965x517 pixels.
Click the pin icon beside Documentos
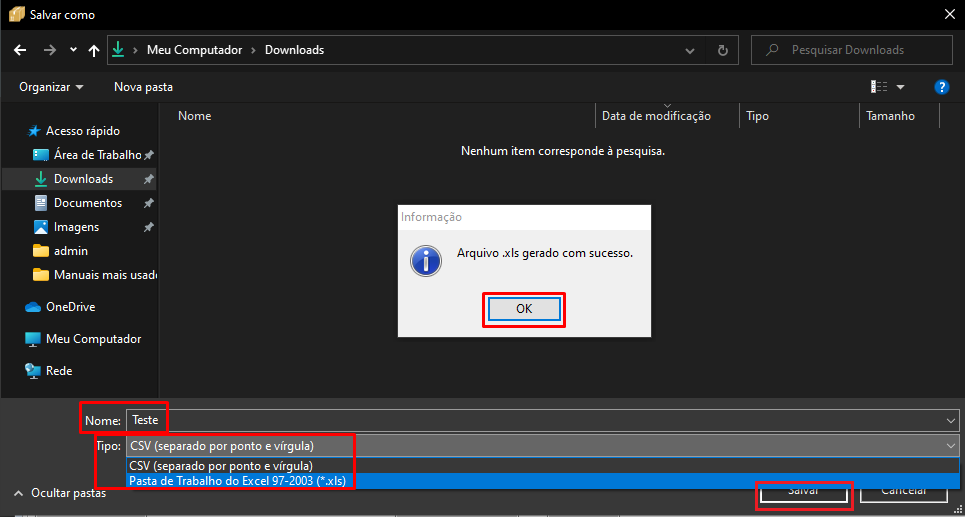coord(148,203)
